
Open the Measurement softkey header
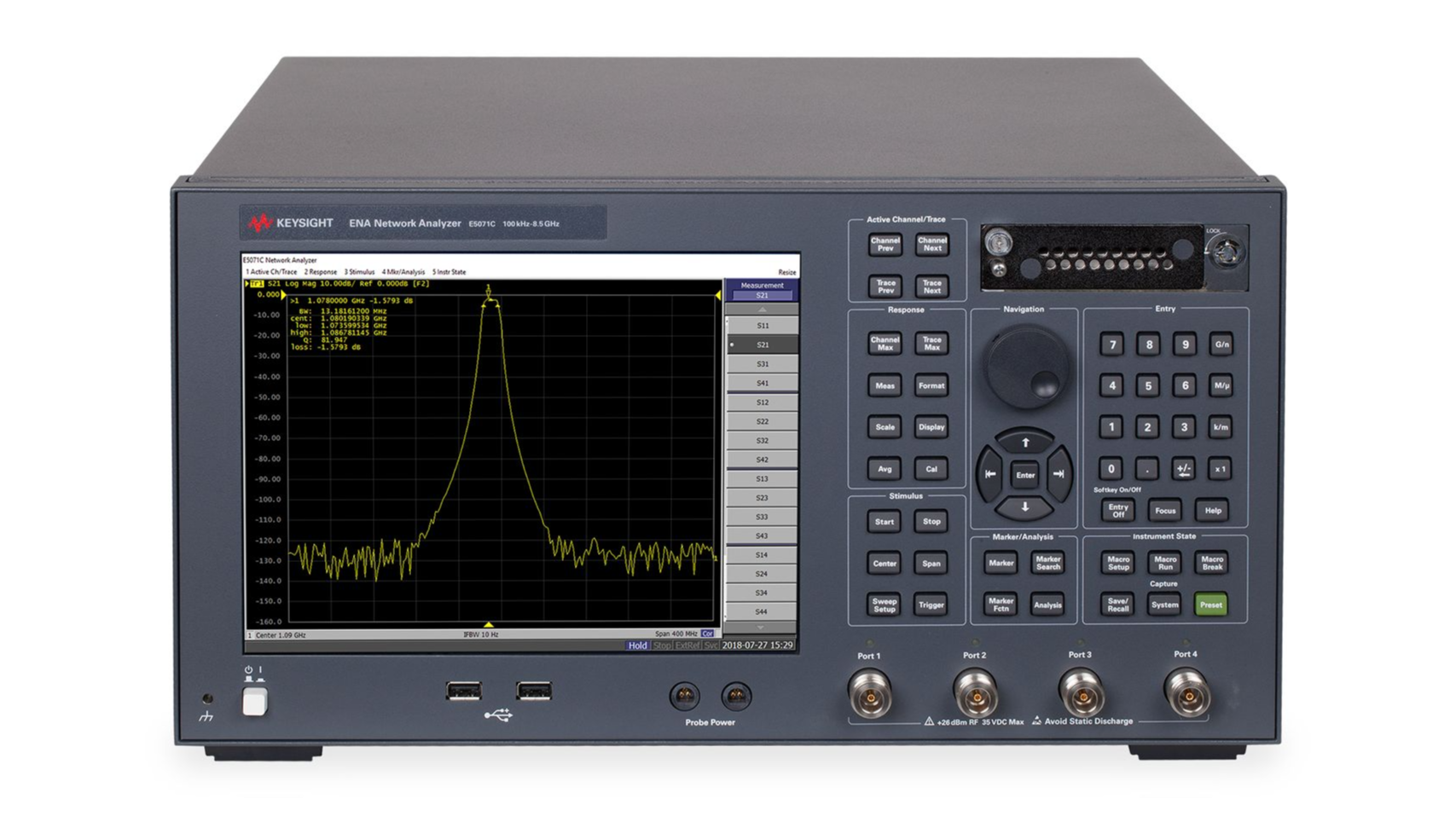[762, 290]
